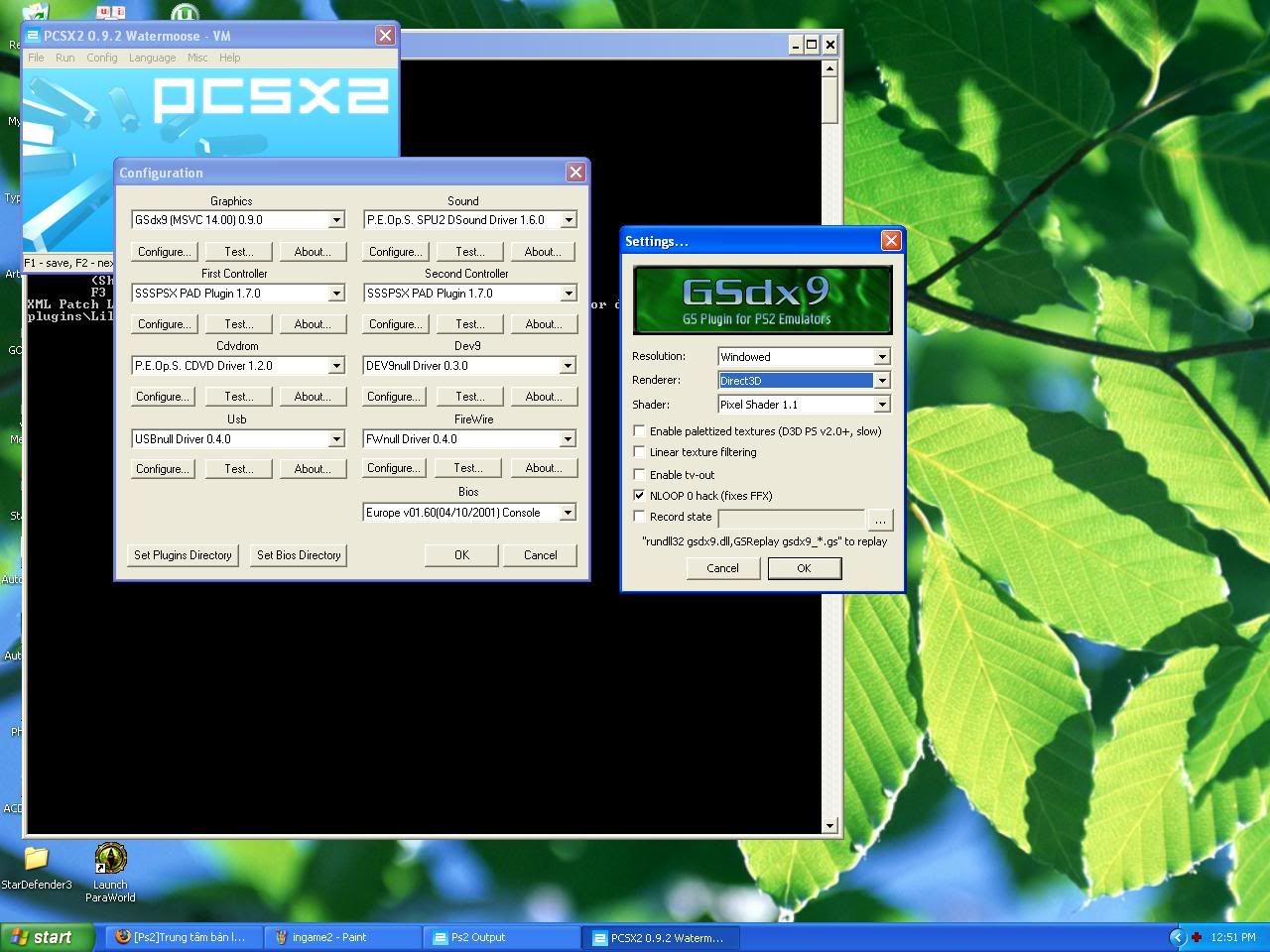The height and width of the screenshot is (952, 1270).
Task: Open the Resolution dropdown
Action: coord(882,357)
